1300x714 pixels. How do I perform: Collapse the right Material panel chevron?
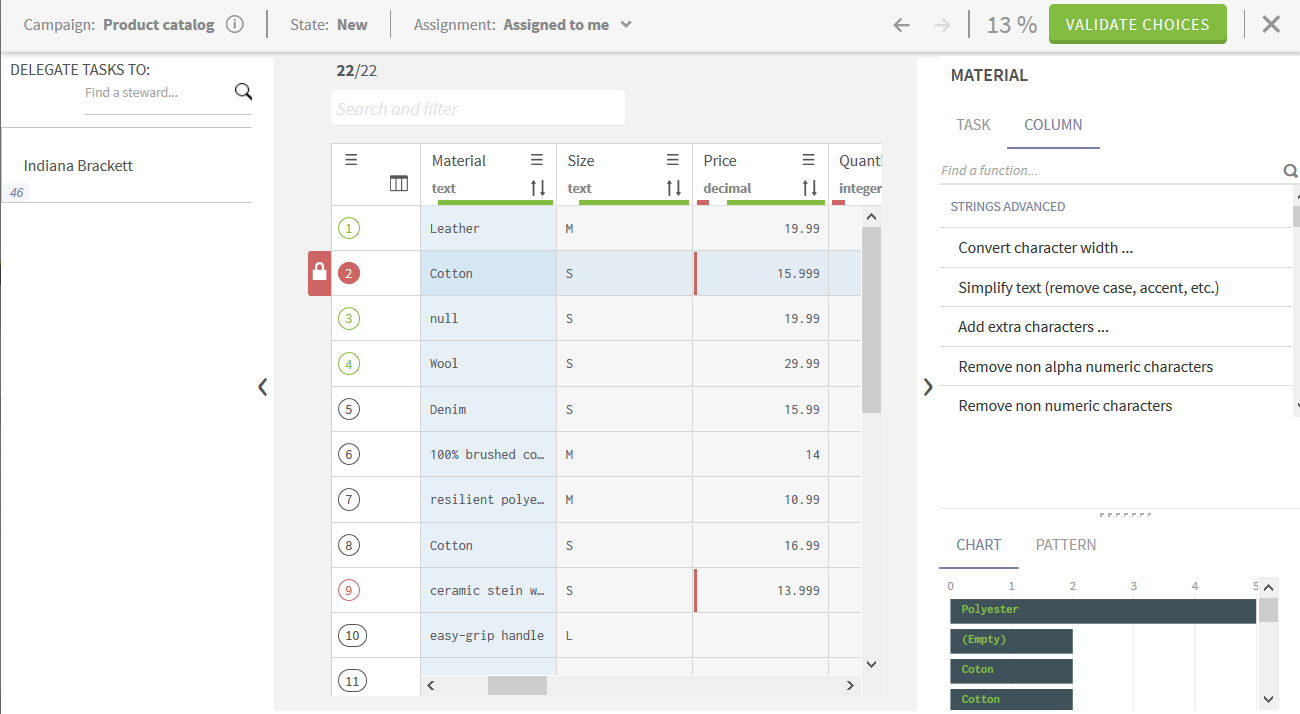pyautogui.click(x=928, y=387)
